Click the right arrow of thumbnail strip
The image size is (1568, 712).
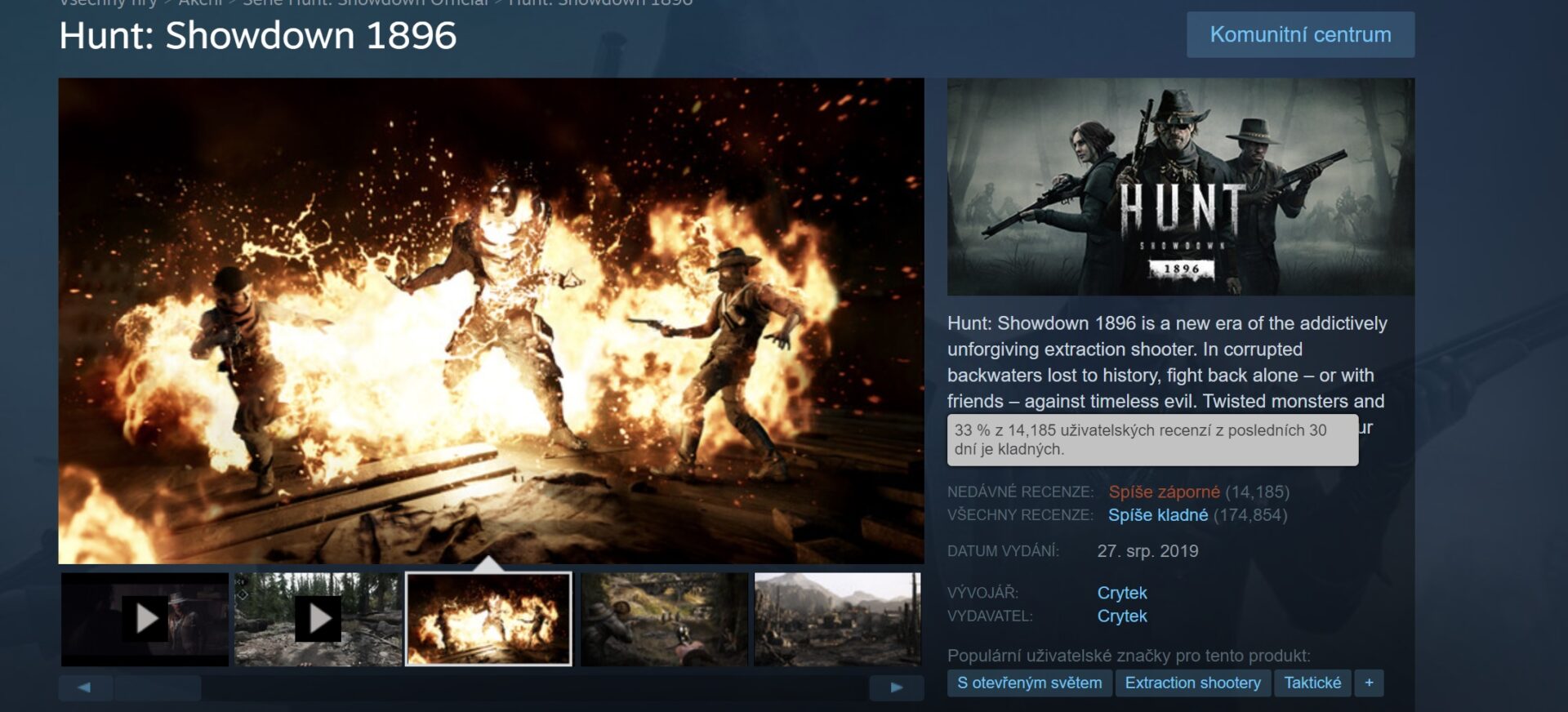tap(896, 688)
